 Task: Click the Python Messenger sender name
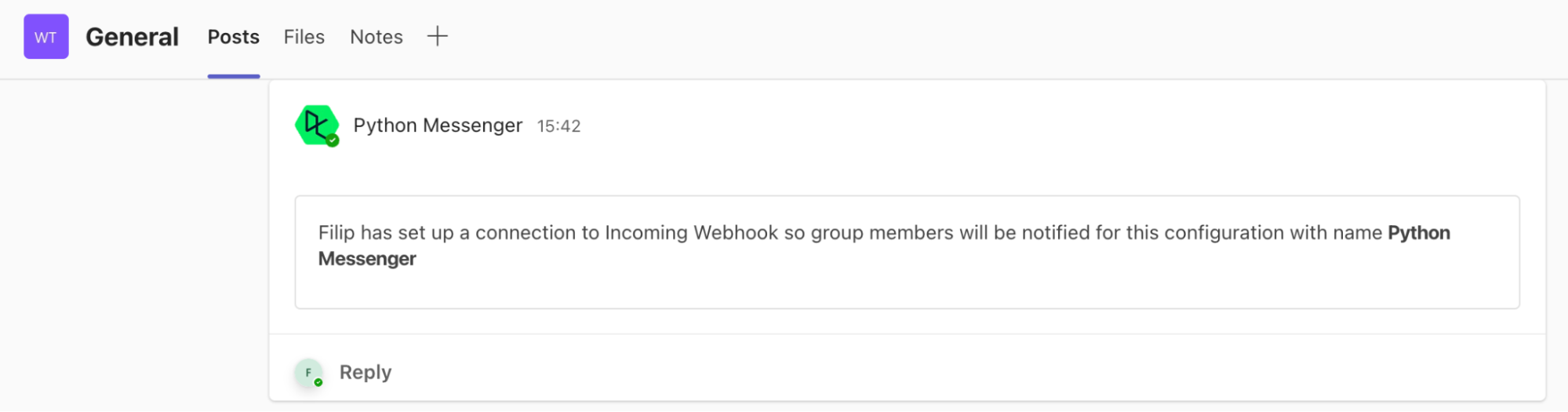click(x=438, y=126)
